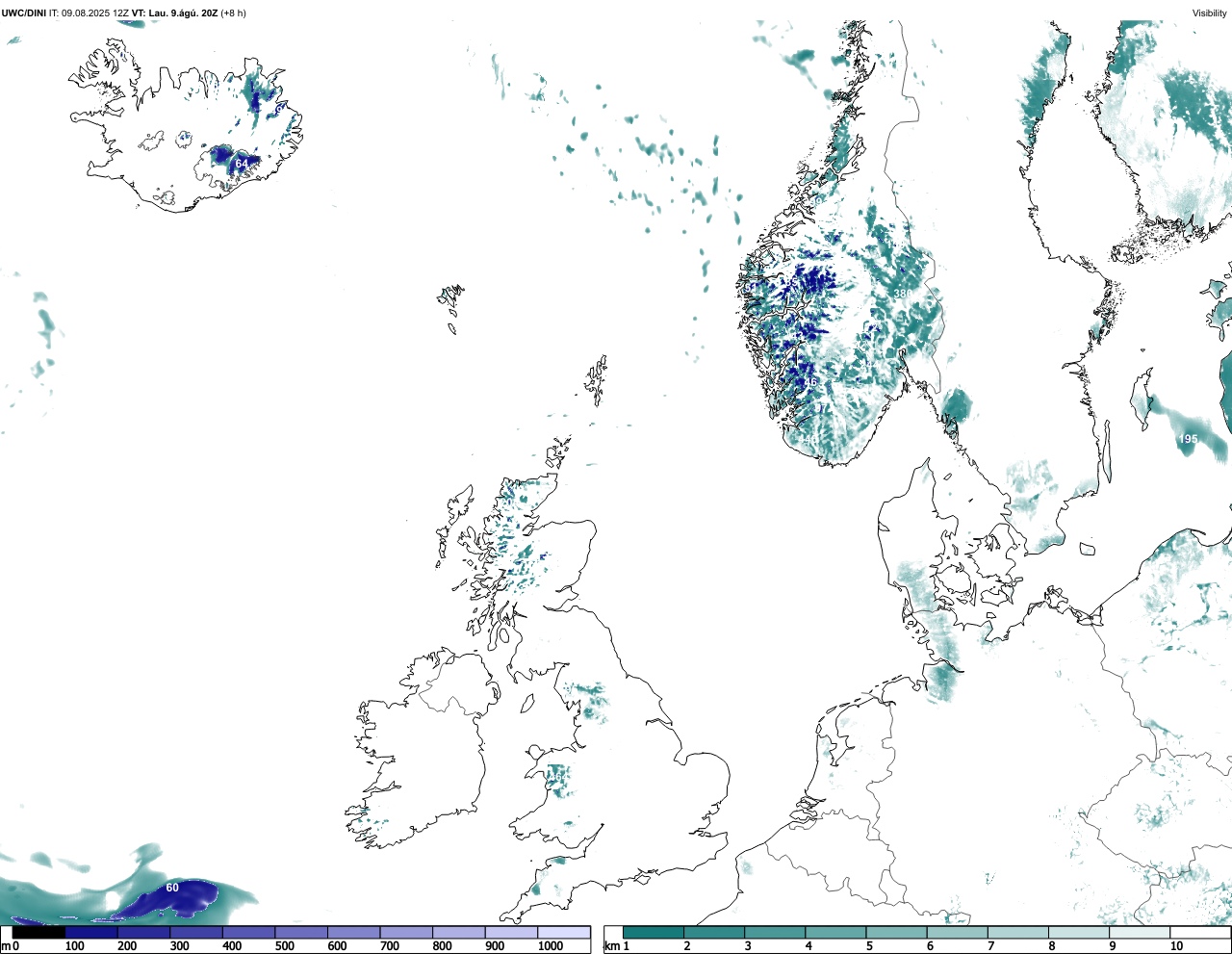Click the palest lavender 900–1000 m swatch

point(510,932)
